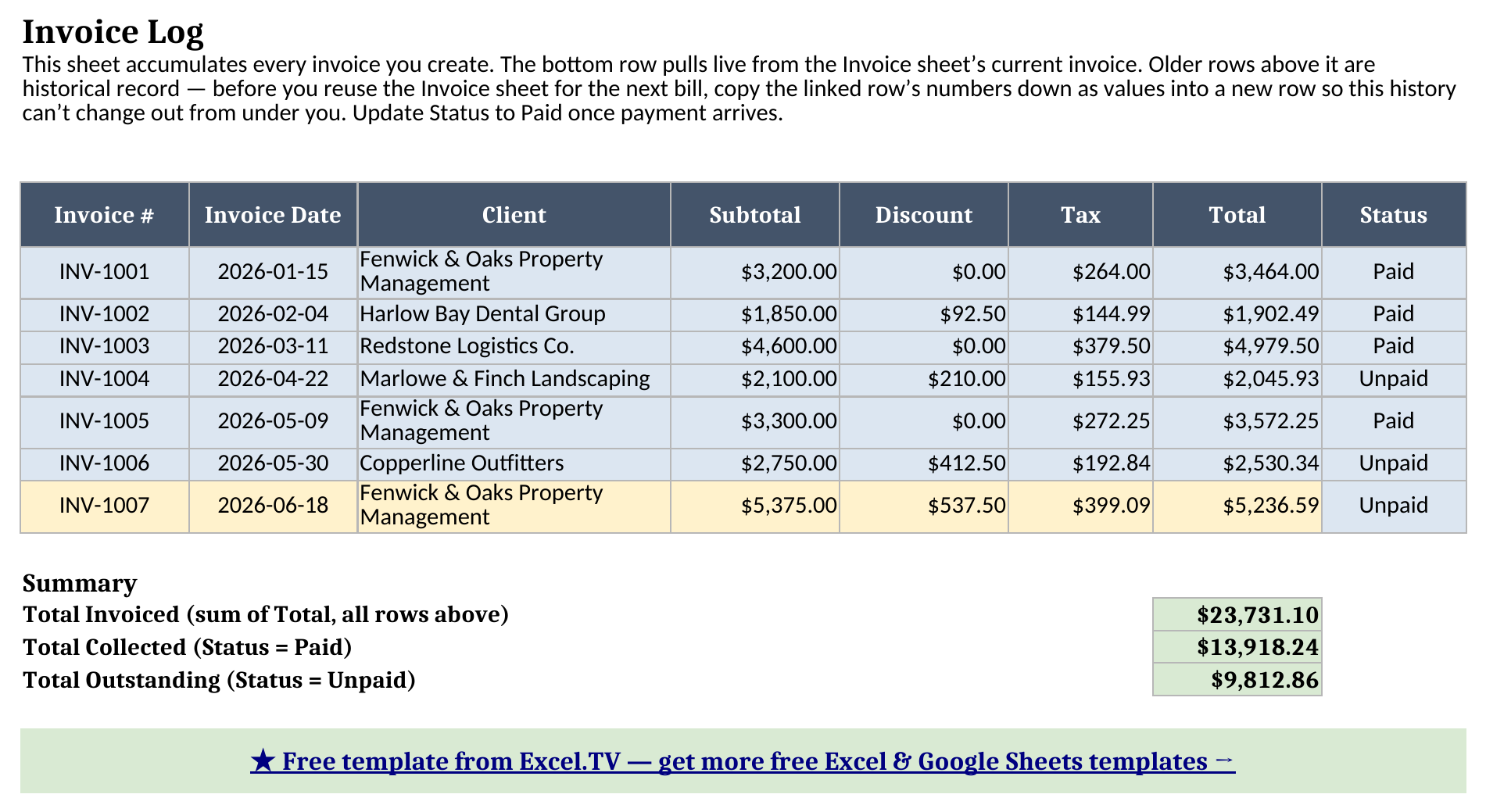Viewport: 1486px width, 812px height.
Task: Select the Subtotal column header
Action: pos(755,215)
